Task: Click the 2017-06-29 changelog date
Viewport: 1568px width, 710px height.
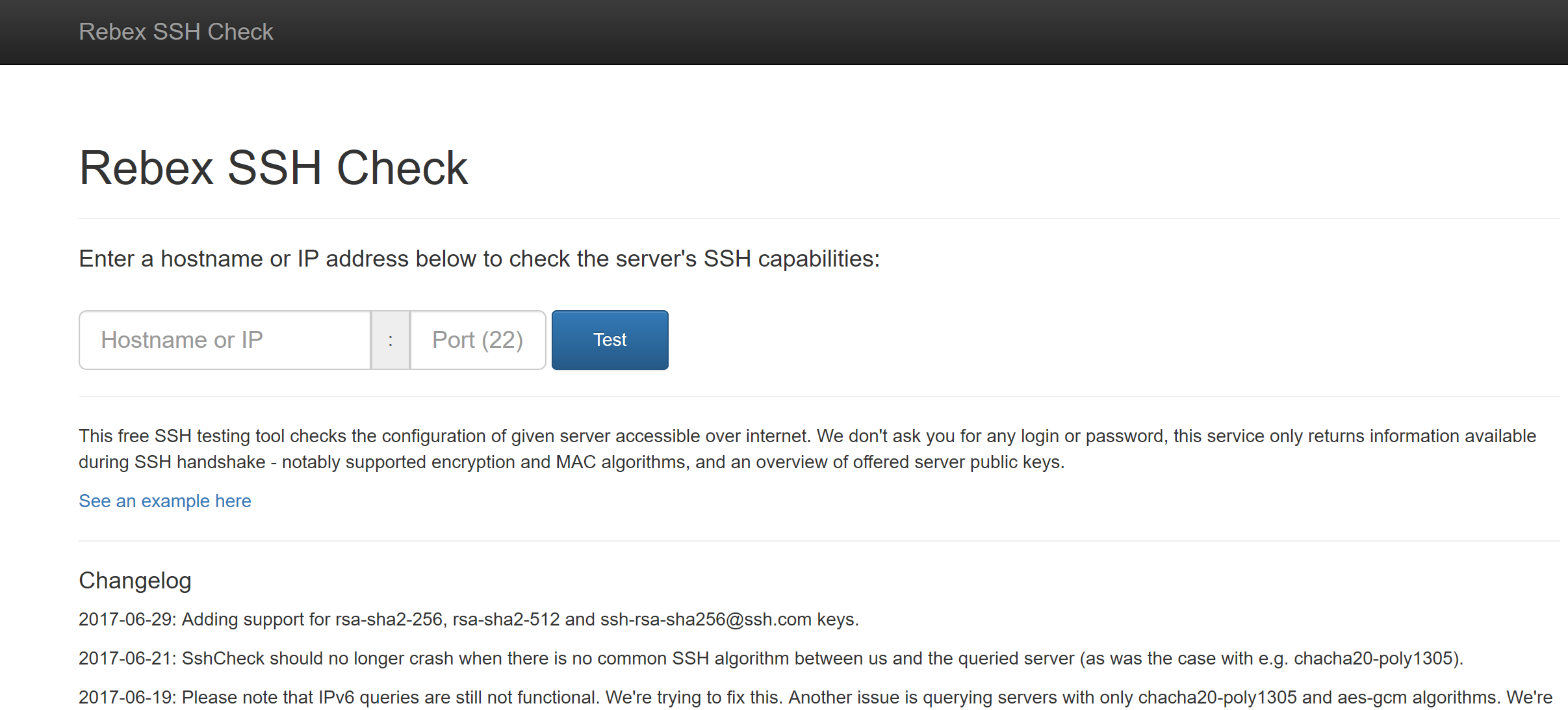Action: point(126,620)
